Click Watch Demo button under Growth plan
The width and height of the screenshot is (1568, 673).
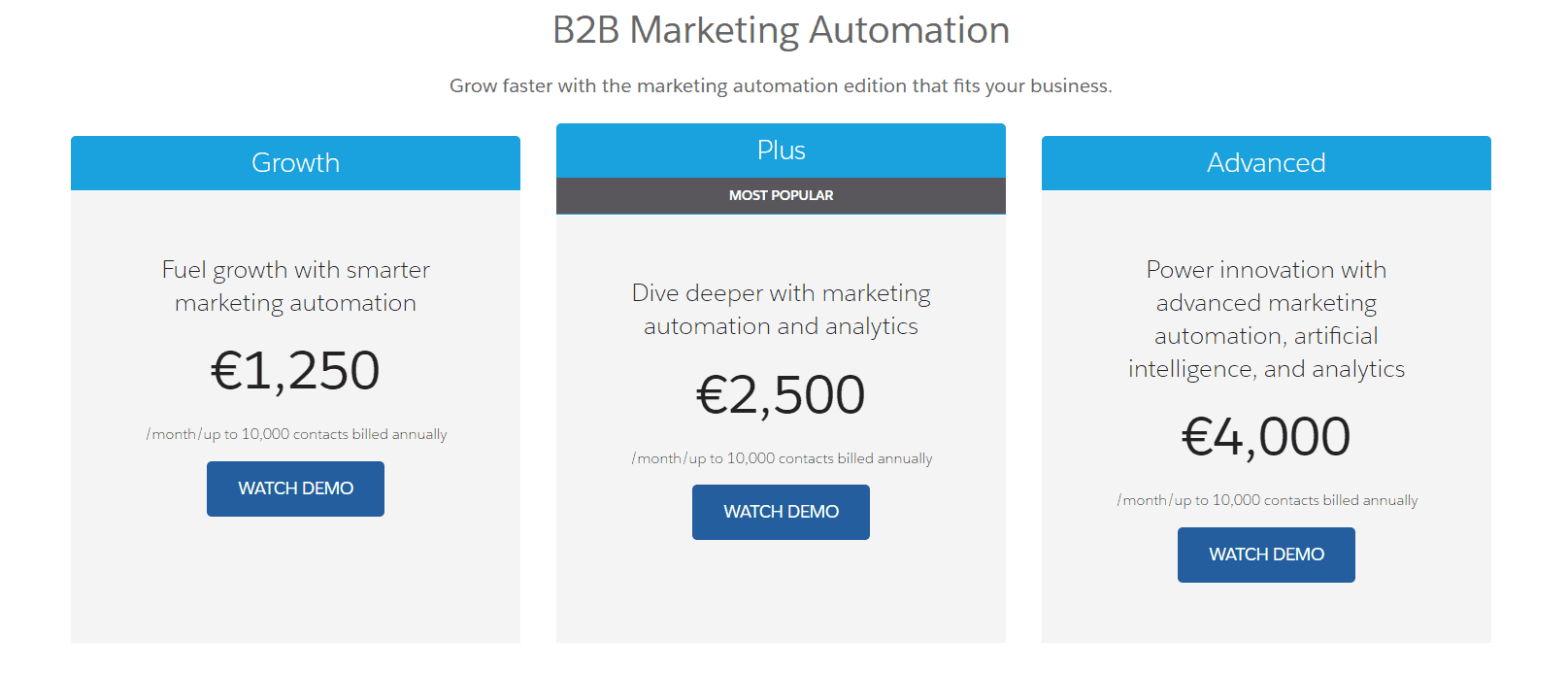click(295, 488)
